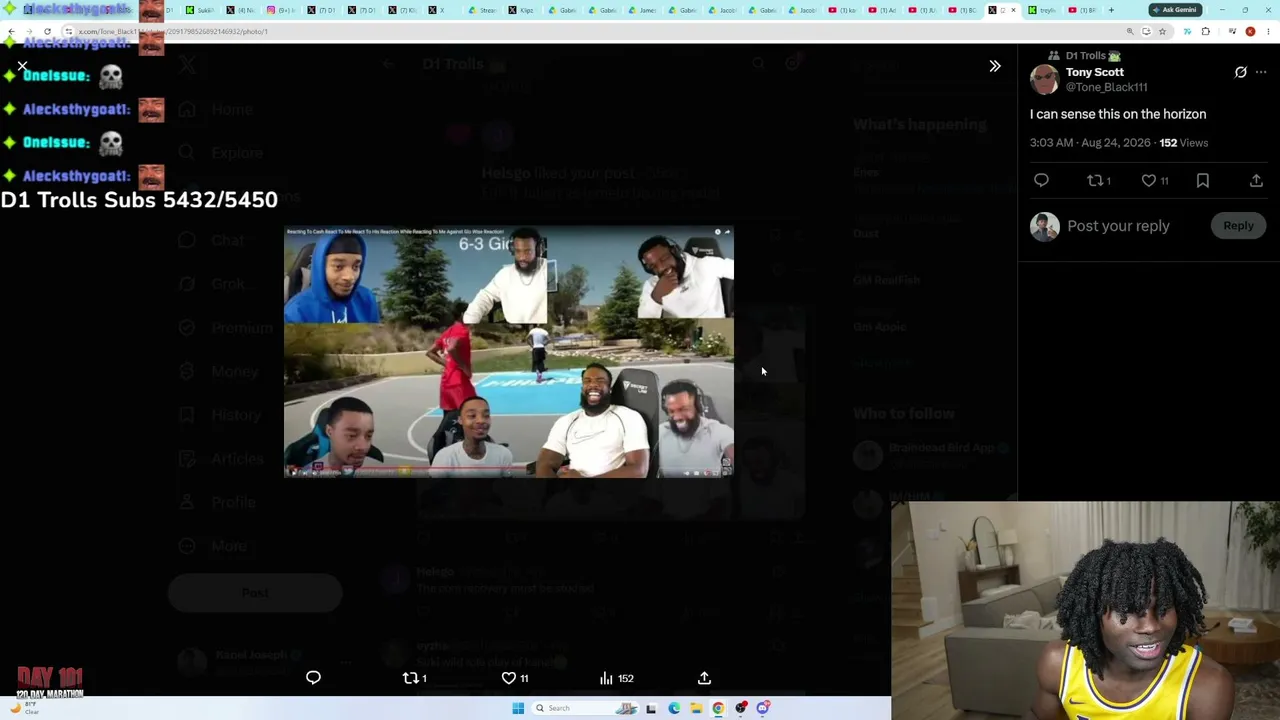Click the reply icon beside the bookmark row
The image size is (1280, 720).
(x=1041, y=180)
